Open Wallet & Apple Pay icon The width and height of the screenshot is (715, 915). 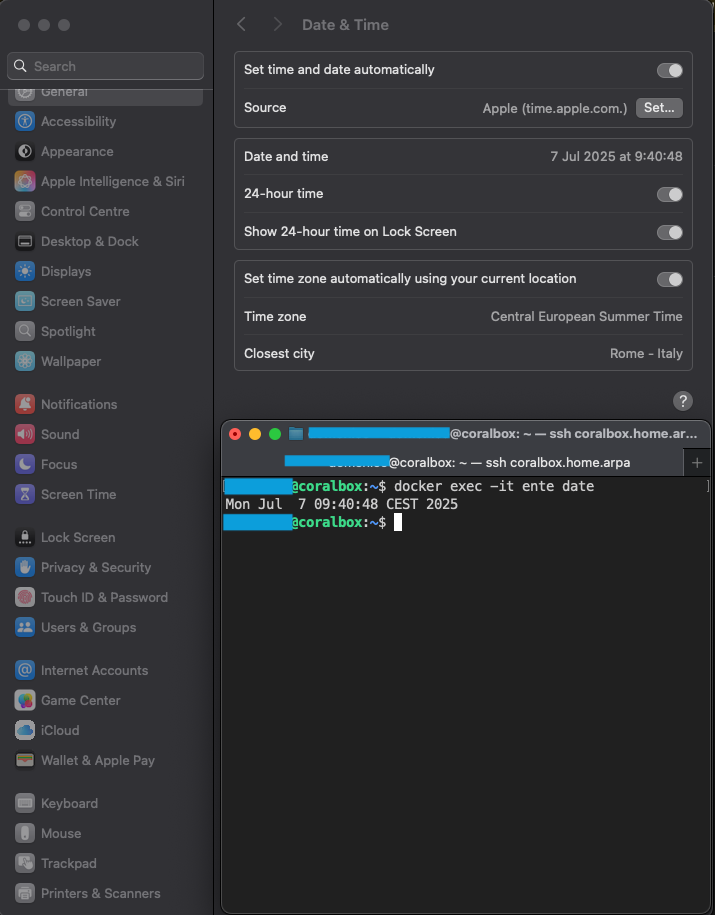25,760
